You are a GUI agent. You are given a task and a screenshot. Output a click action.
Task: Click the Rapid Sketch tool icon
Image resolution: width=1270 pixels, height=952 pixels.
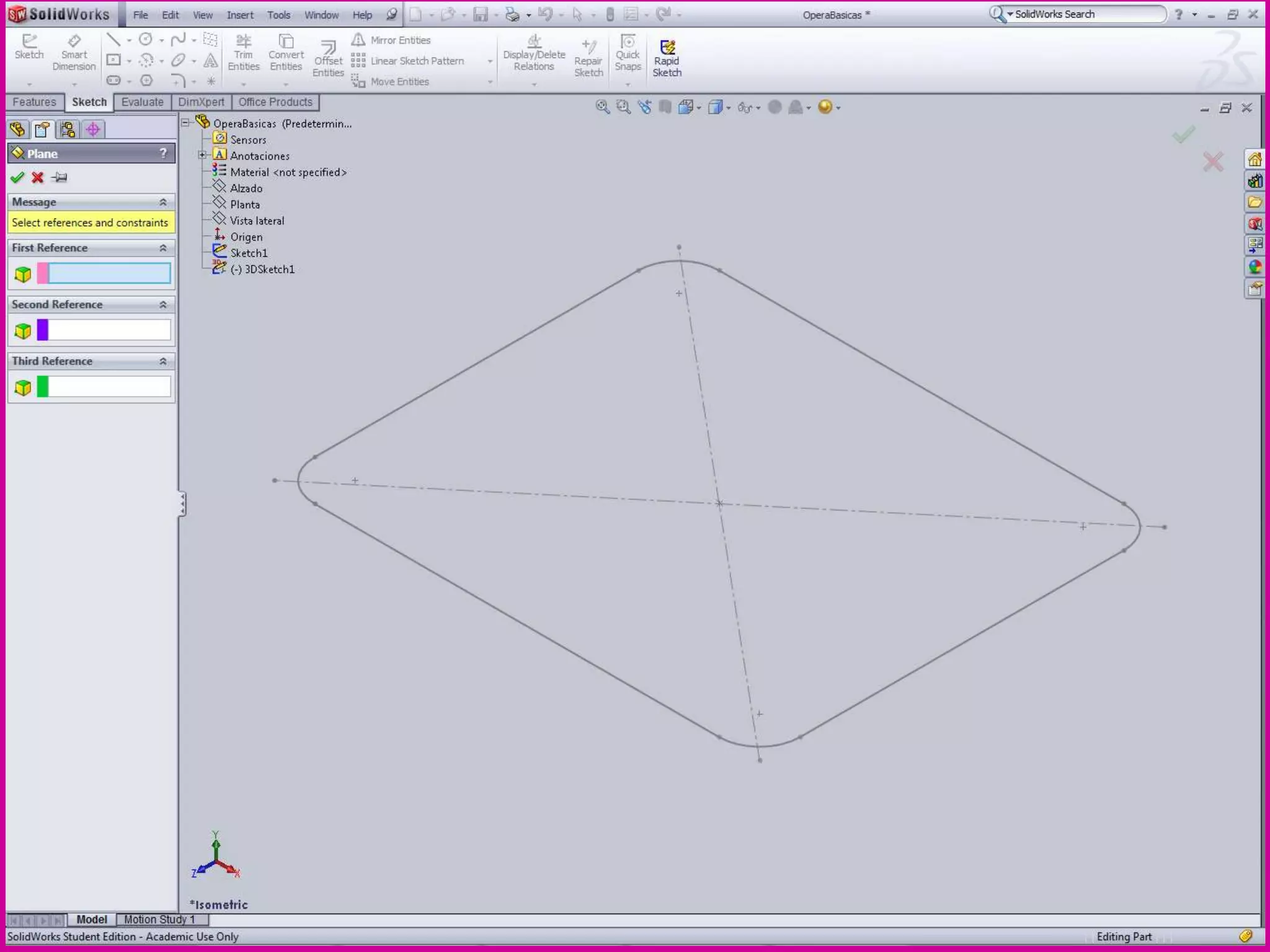click(x=667, y=48)
